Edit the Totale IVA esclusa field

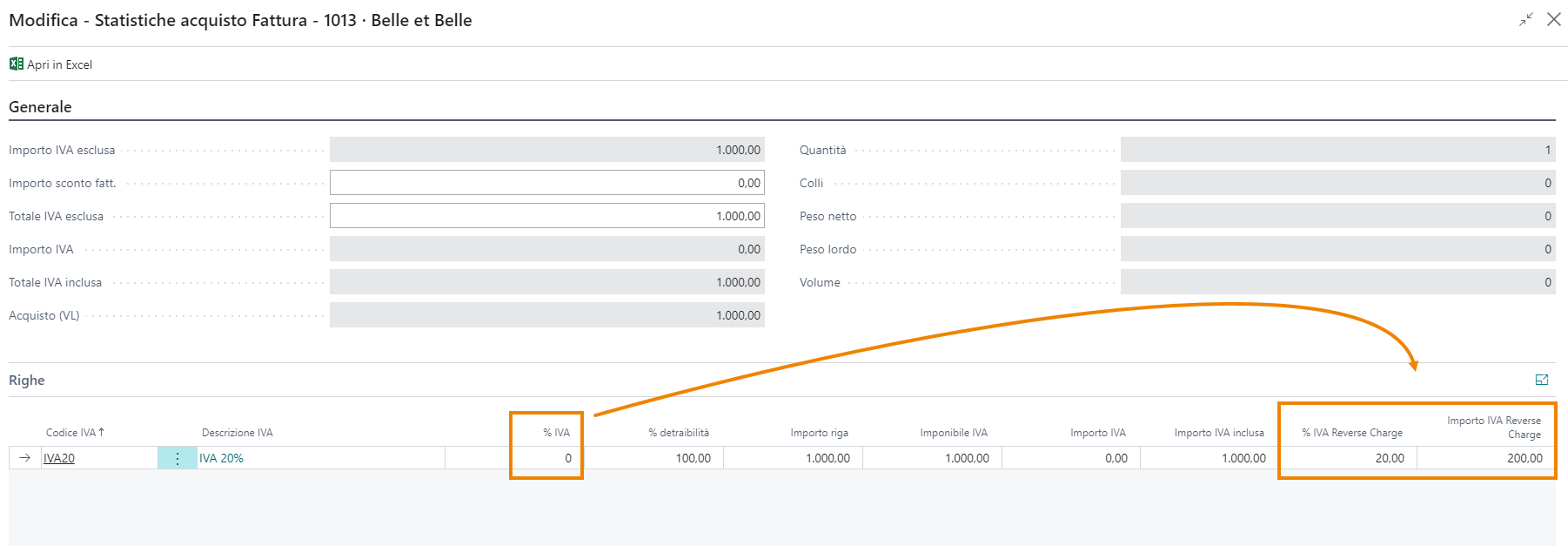click(x=546, y=216)
